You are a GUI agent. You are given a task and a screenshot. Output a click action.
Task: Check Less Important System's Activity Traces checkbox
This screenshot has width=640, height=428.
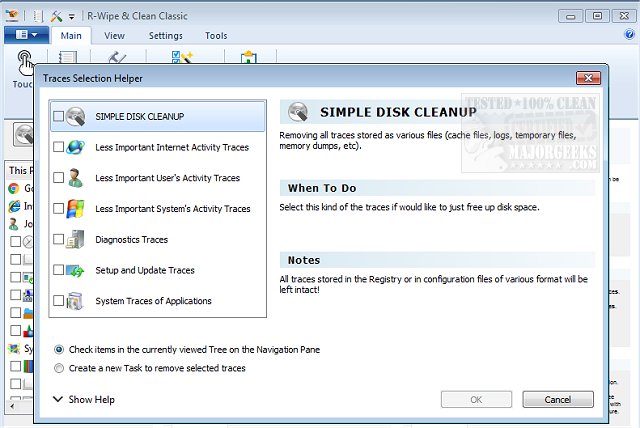(x=58, y=208)
